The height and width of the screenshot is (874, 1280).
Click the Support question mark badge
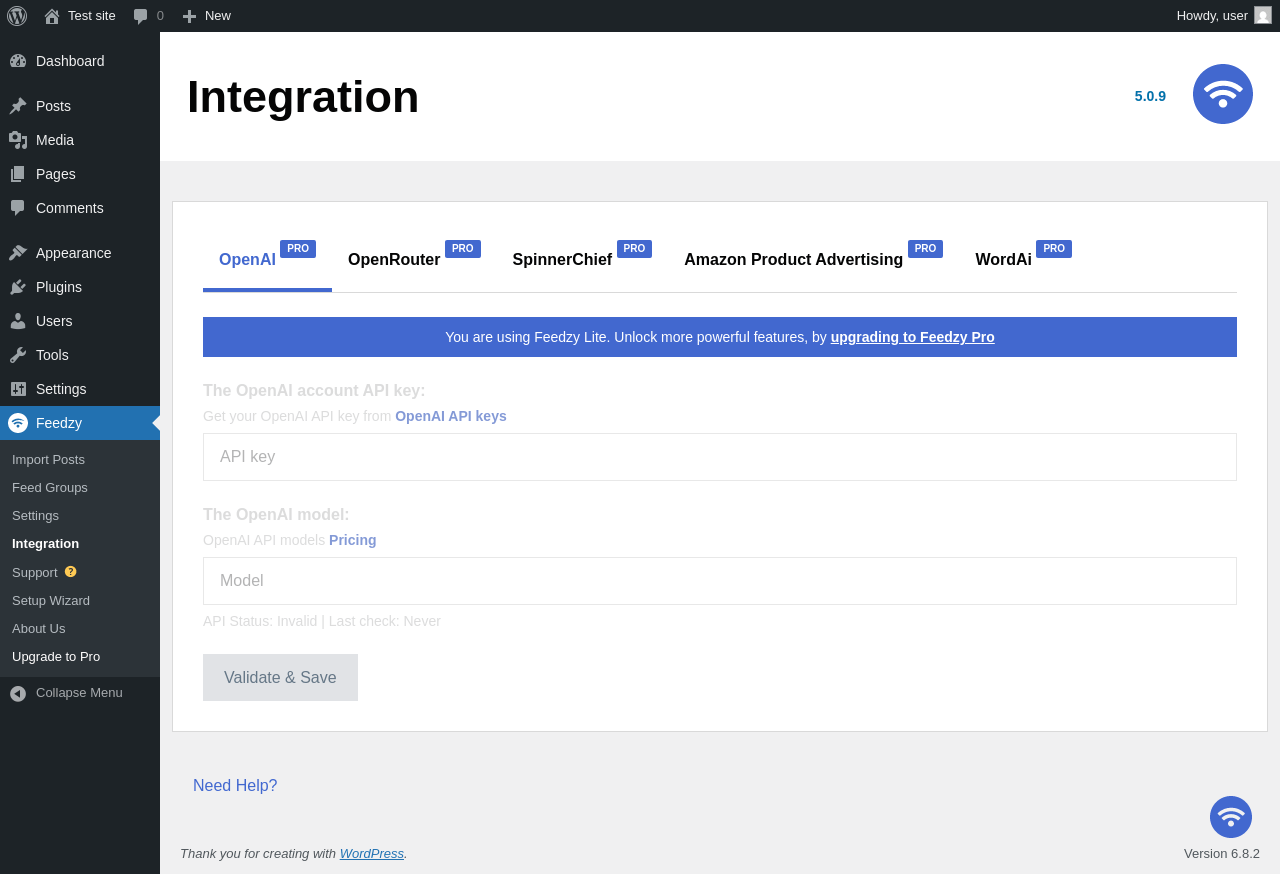coord(71,572)
